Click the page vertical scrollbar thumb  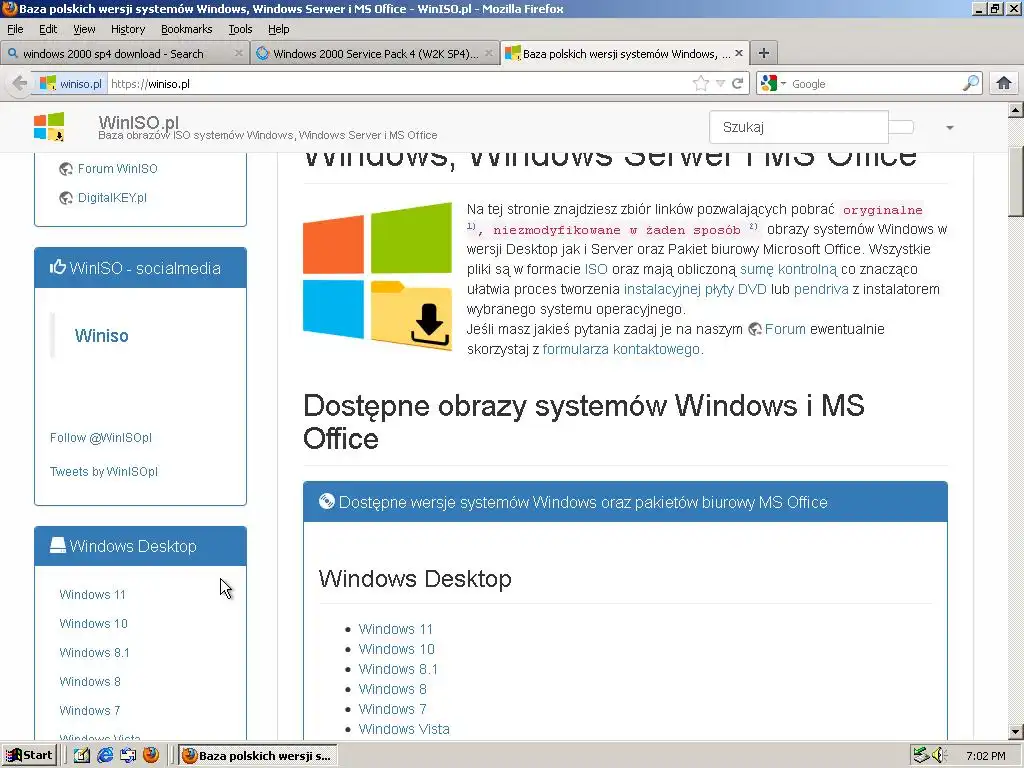pyautogui.click(x=1016, y=182)
